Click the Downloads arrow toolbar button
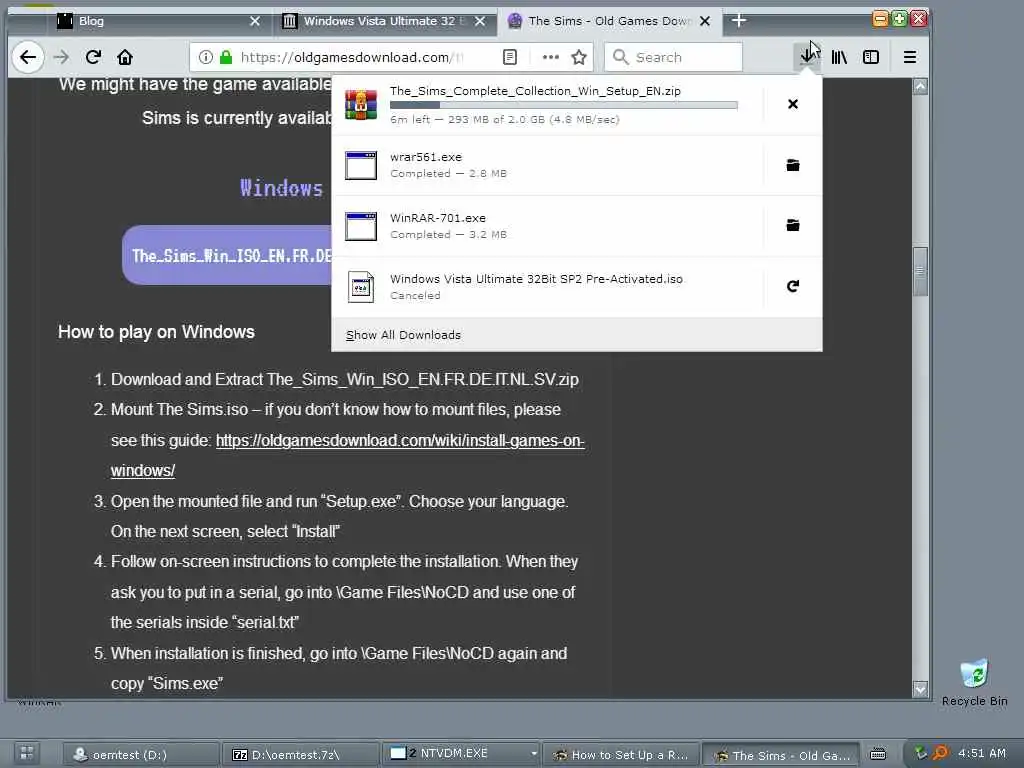1024x768 pixels. coord(808,57)
